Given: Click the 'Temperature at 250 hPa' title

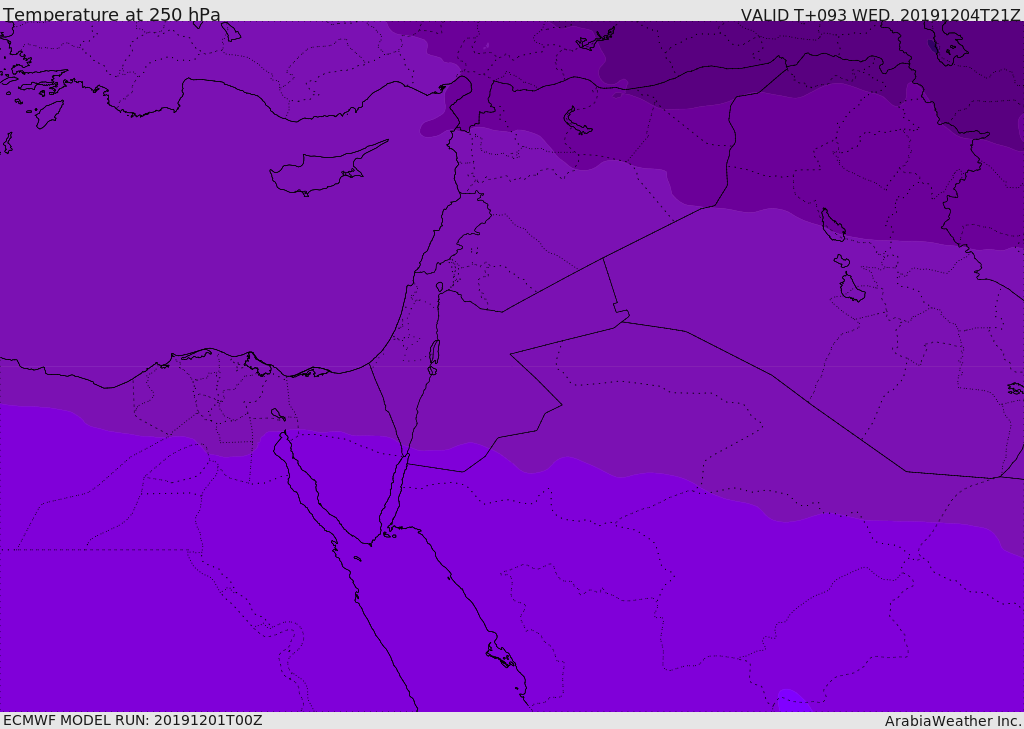Looking at the screenshot, I should 112,14.
